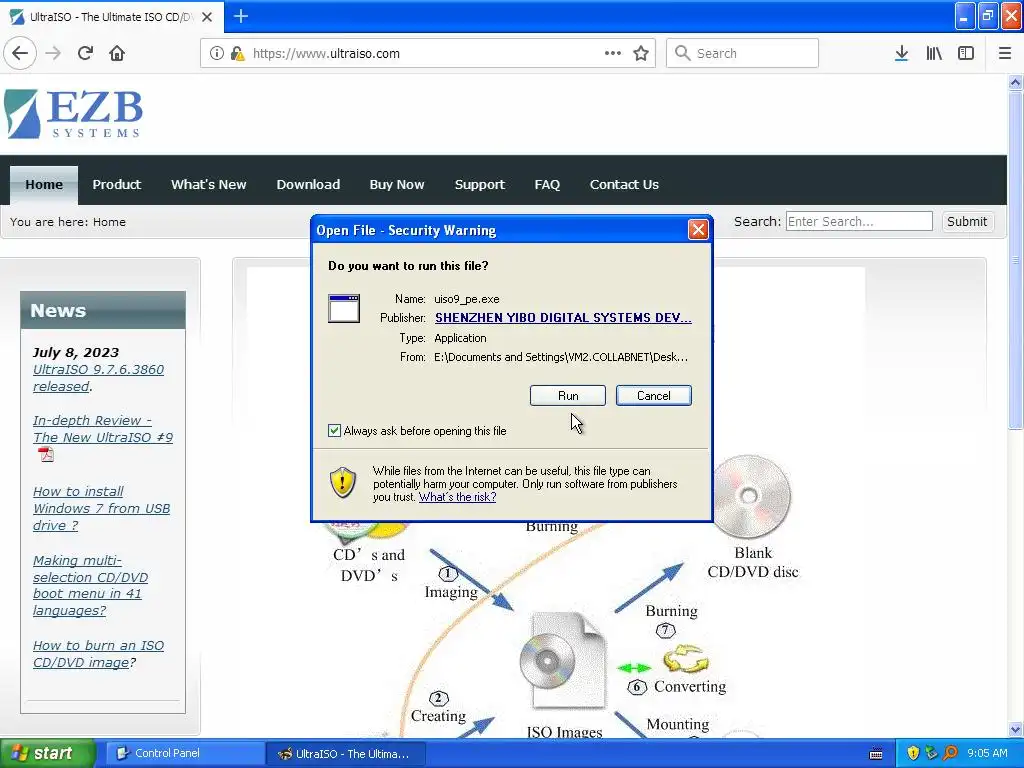Cancel the security warning dialog
The width and height of the screenshot is (1024, 768).
654,396
